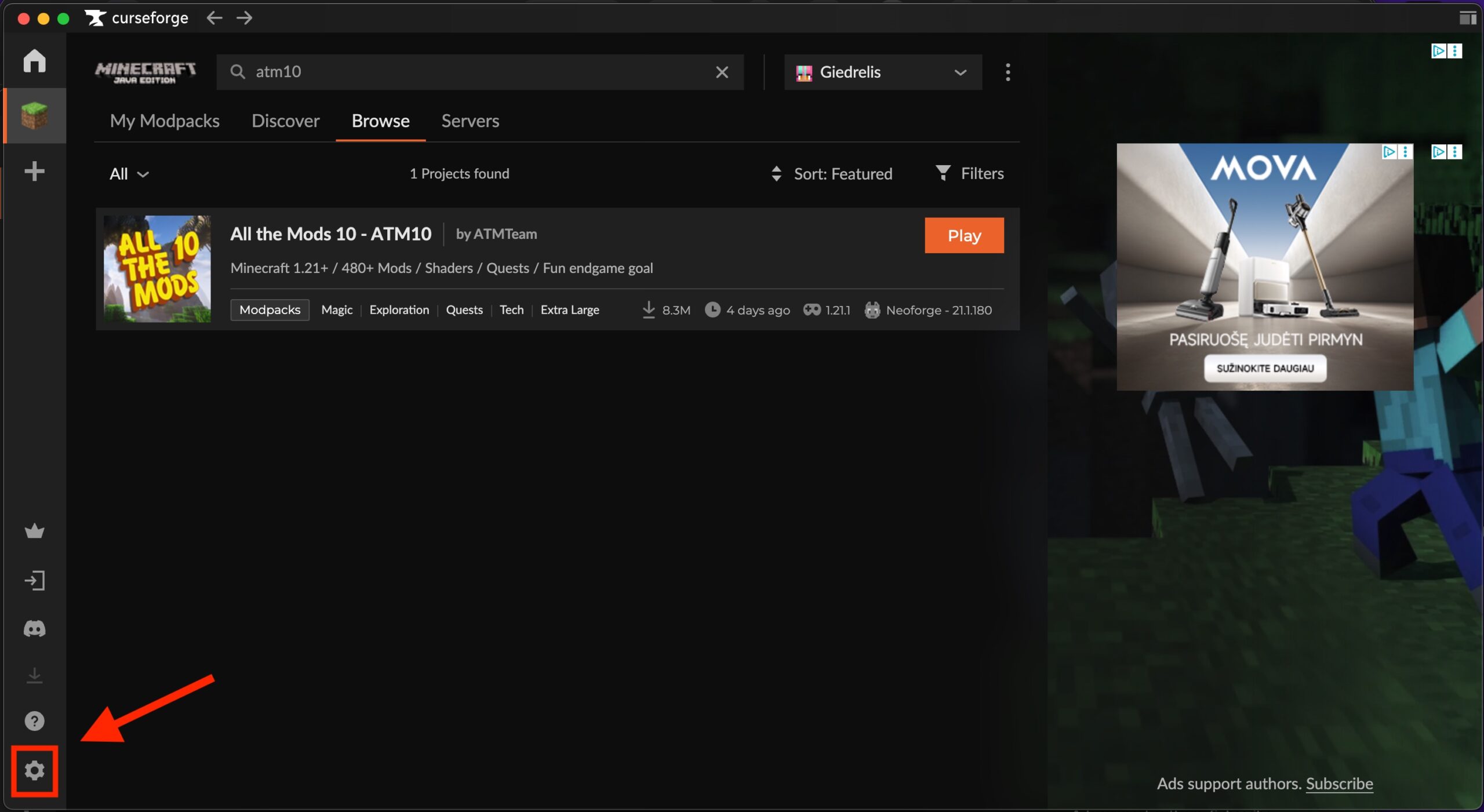Click 'Neoforge - 21.1.180' text

click(939, 310)
